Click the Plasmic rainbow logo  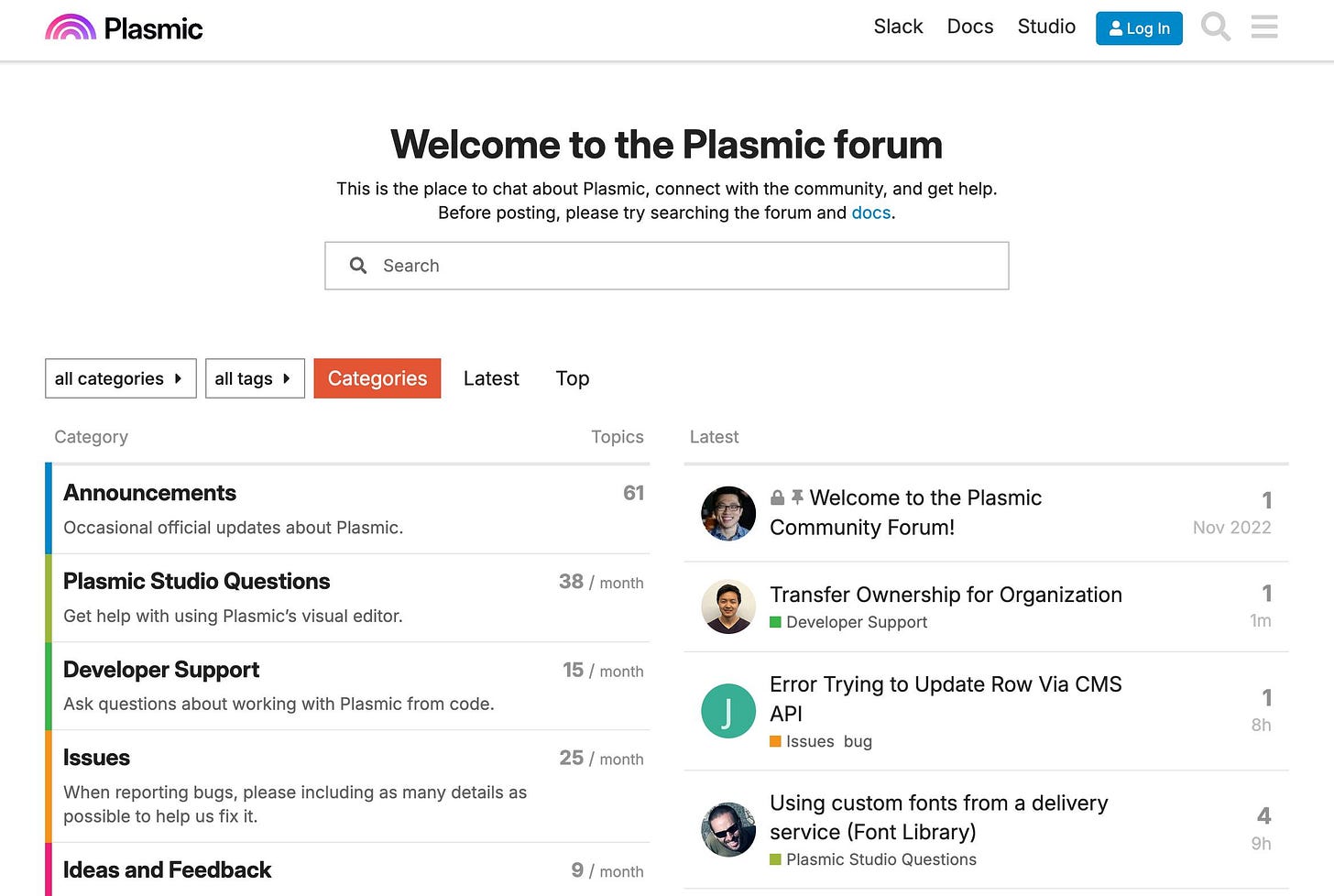tap(124, 28)
